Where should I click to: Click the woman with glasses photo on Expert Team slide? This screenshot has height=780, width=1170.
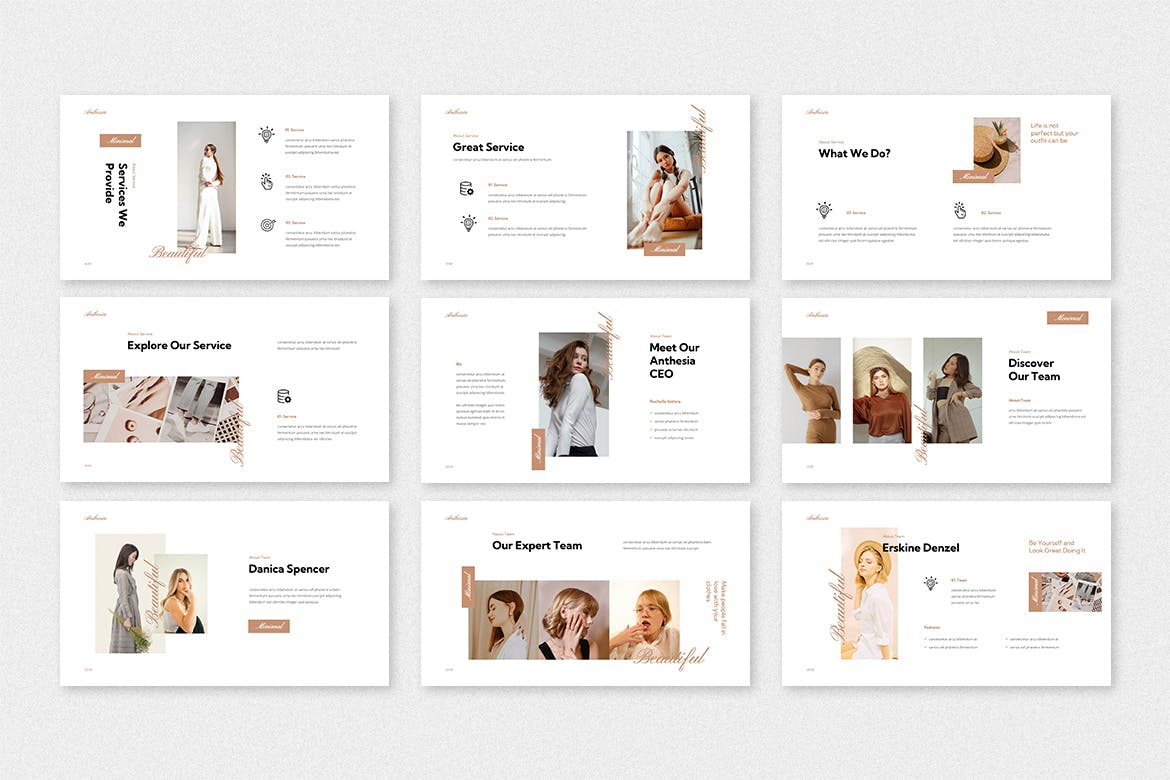point(644,620)
